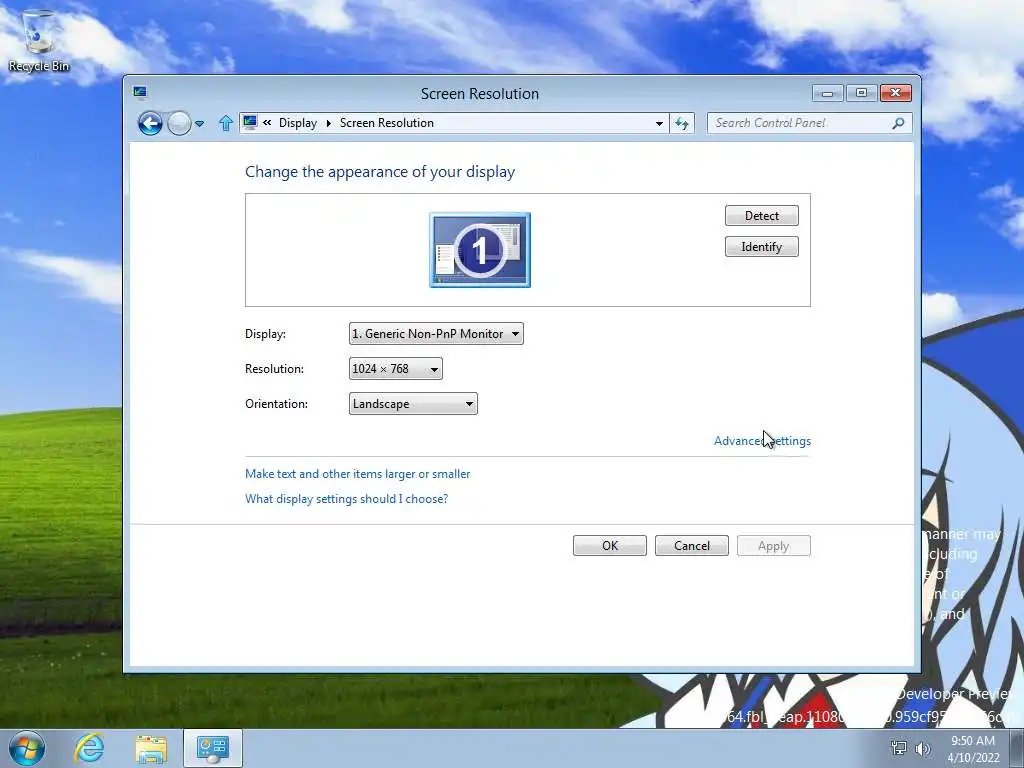This screenshot has height=768, width=1024.
Task: Close the Screen Resolution window
Action: pyautogui.click(x=895, y=93)
